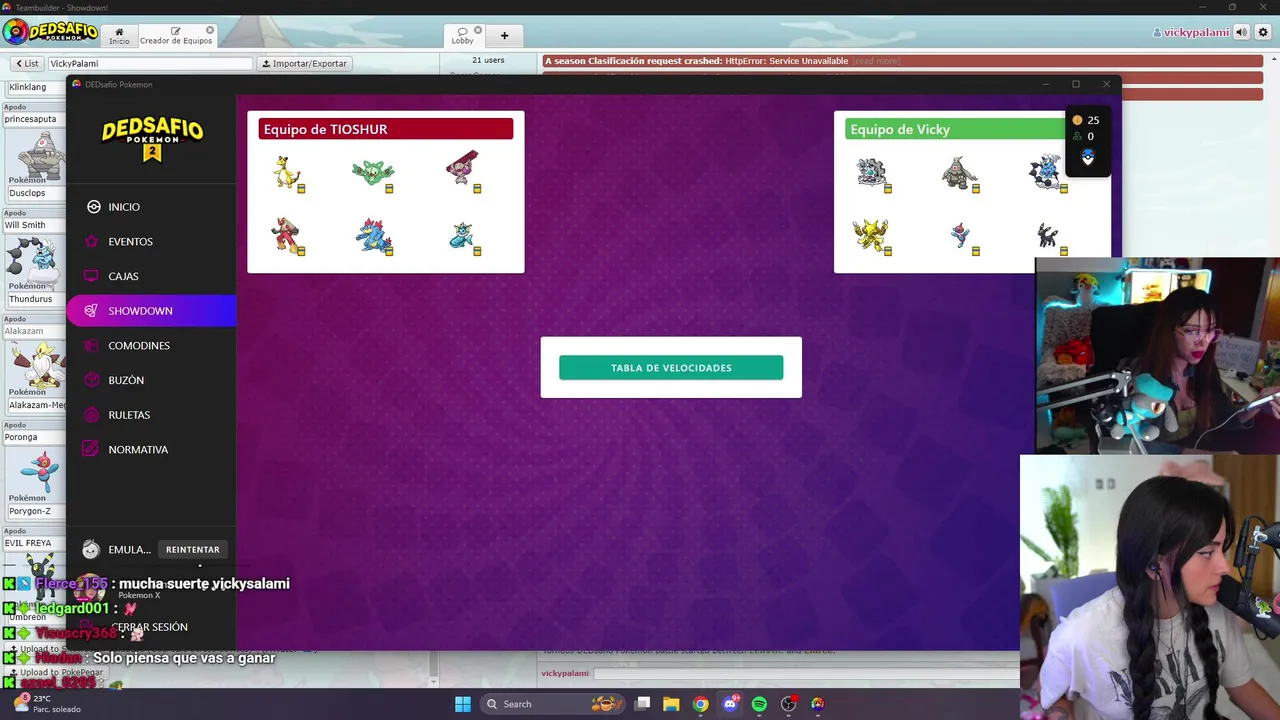Open the EVENTOS section in the sidebar
This screenshot has width=1280, height=720.
(x=151, y=242)
